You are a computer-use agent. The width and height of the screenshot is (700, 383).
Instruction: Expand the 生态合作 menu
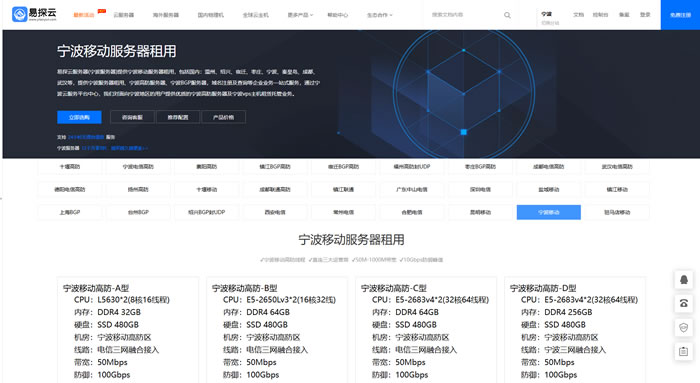pyautogui.click(x=379, y=15)
